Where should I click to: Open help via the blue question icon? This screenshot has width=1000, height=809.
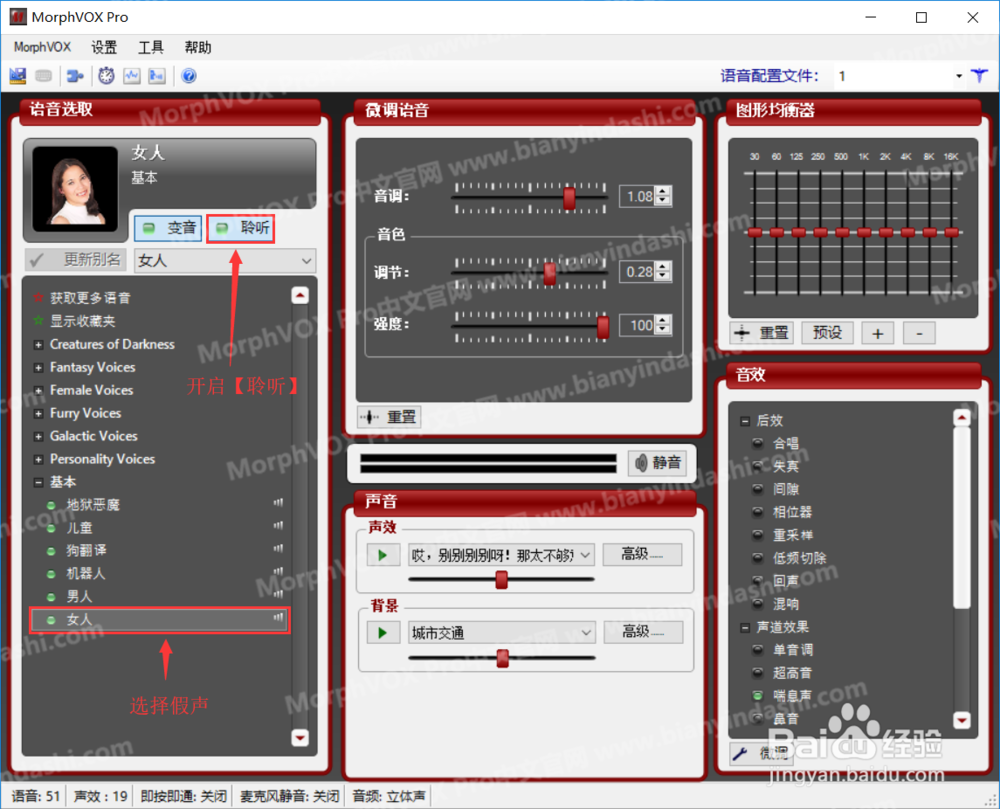[189, 76]
